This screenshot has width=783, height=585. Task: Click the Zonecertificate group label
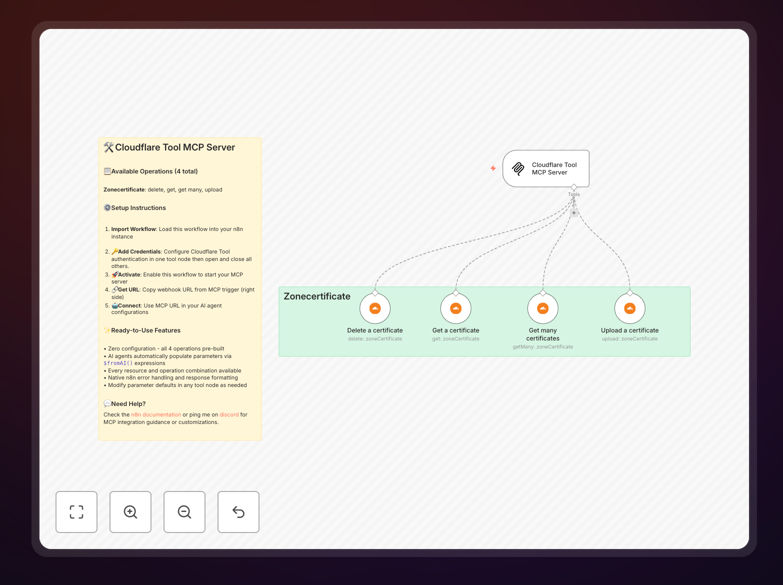click(x=317, y=296)
